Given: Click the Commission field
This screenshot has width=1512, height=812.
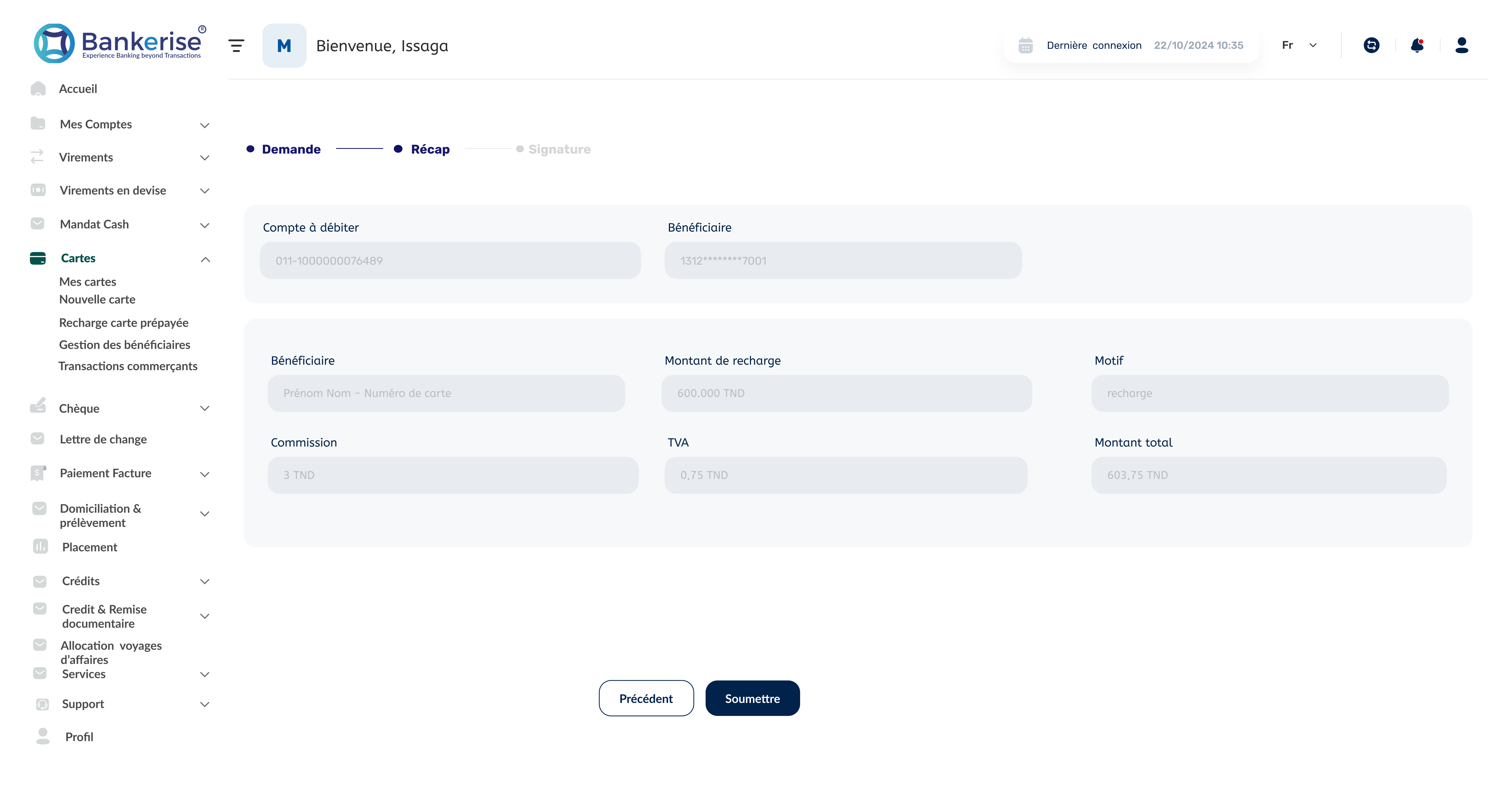Looking at the screenshot, I should tap(453, 475).
